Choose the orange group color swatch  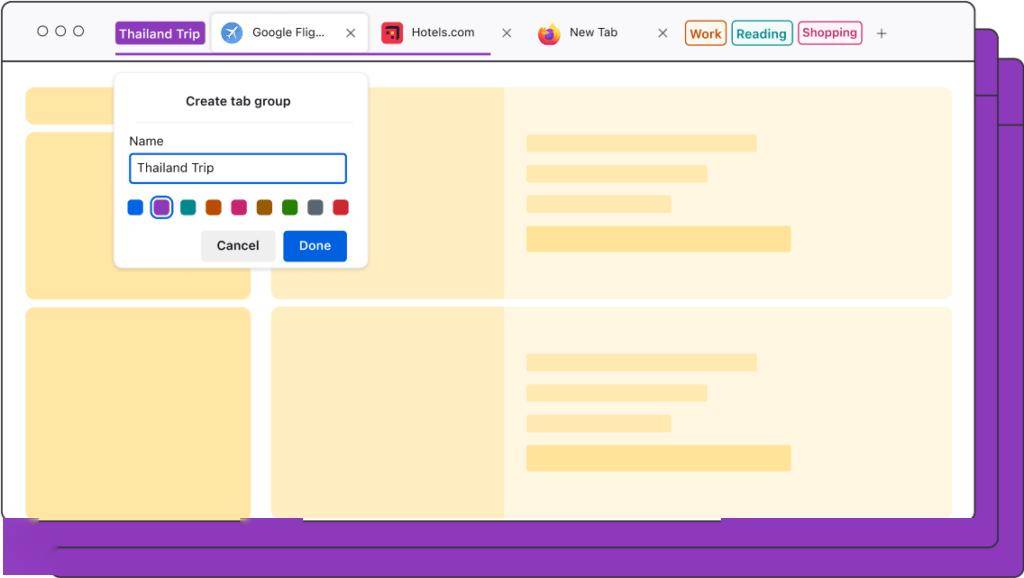[x=214, y=208]
